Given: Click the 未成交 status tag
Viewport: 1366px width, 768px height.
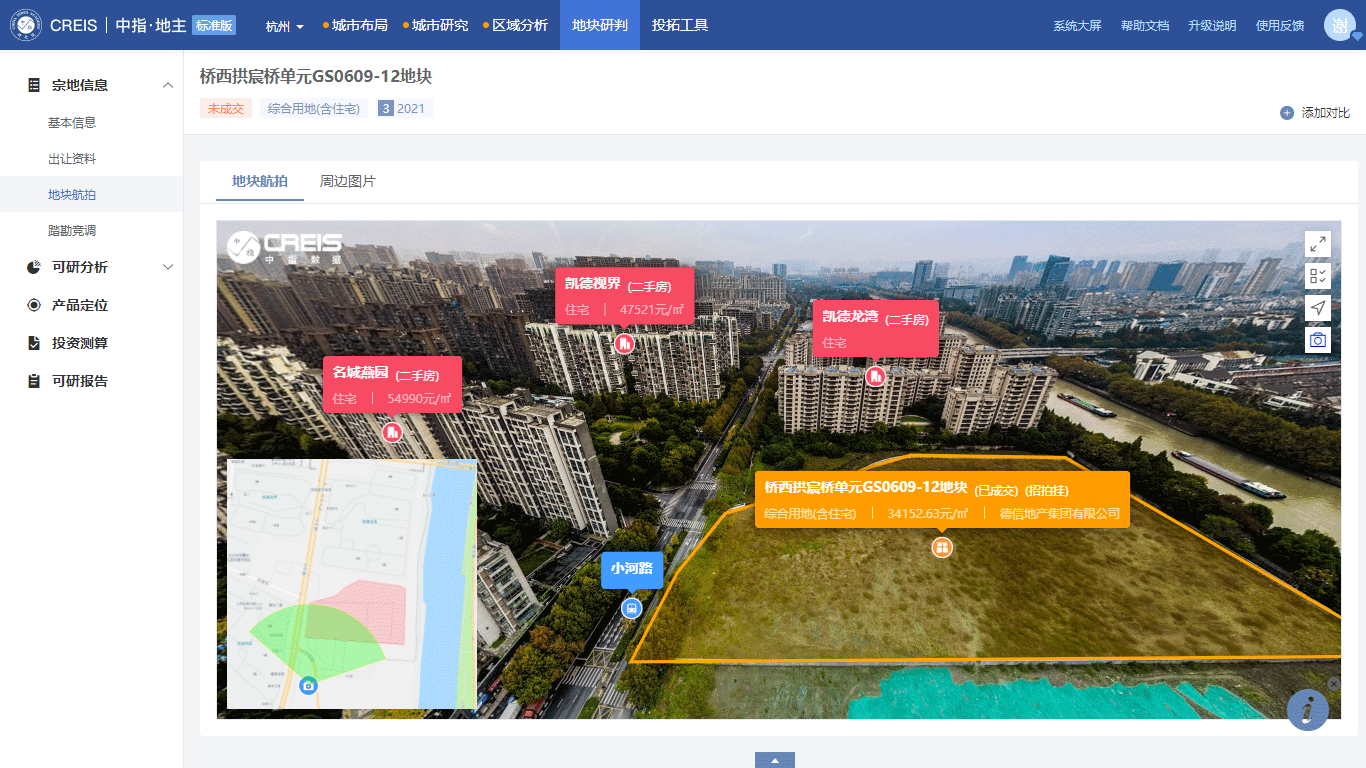Looking at the screenshot, I should click(x=226, y=108).
